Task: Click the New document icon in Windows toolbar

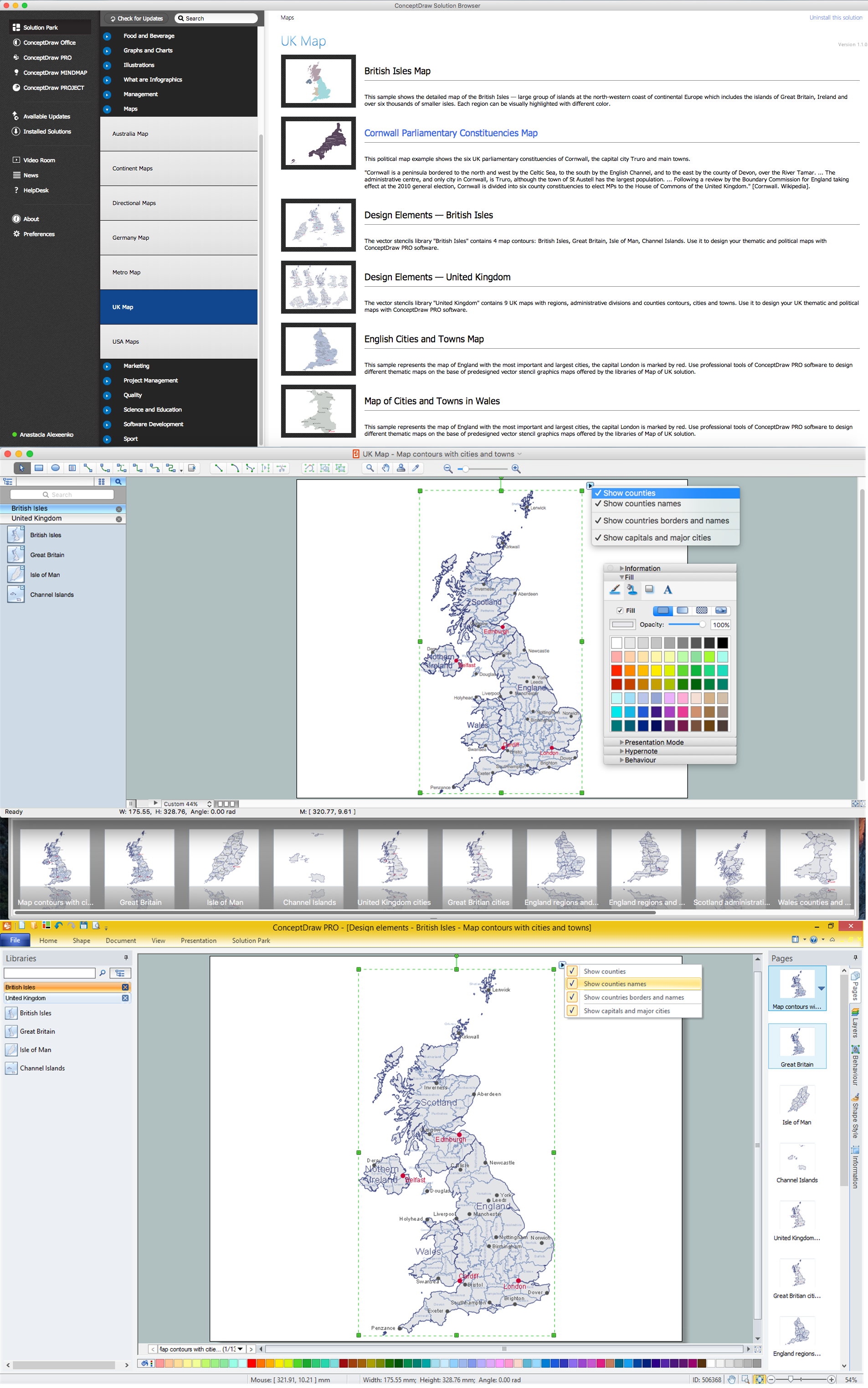Action: pyautogui.click(x=22, y=926)
